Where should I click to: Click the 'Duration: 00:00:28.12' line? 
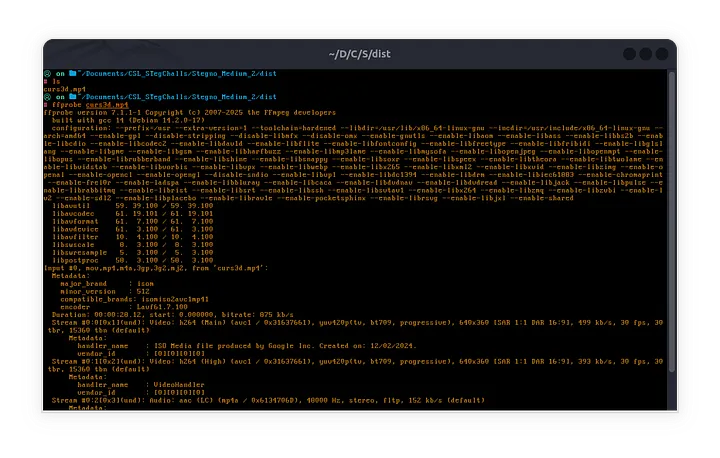tap(173, 315)
